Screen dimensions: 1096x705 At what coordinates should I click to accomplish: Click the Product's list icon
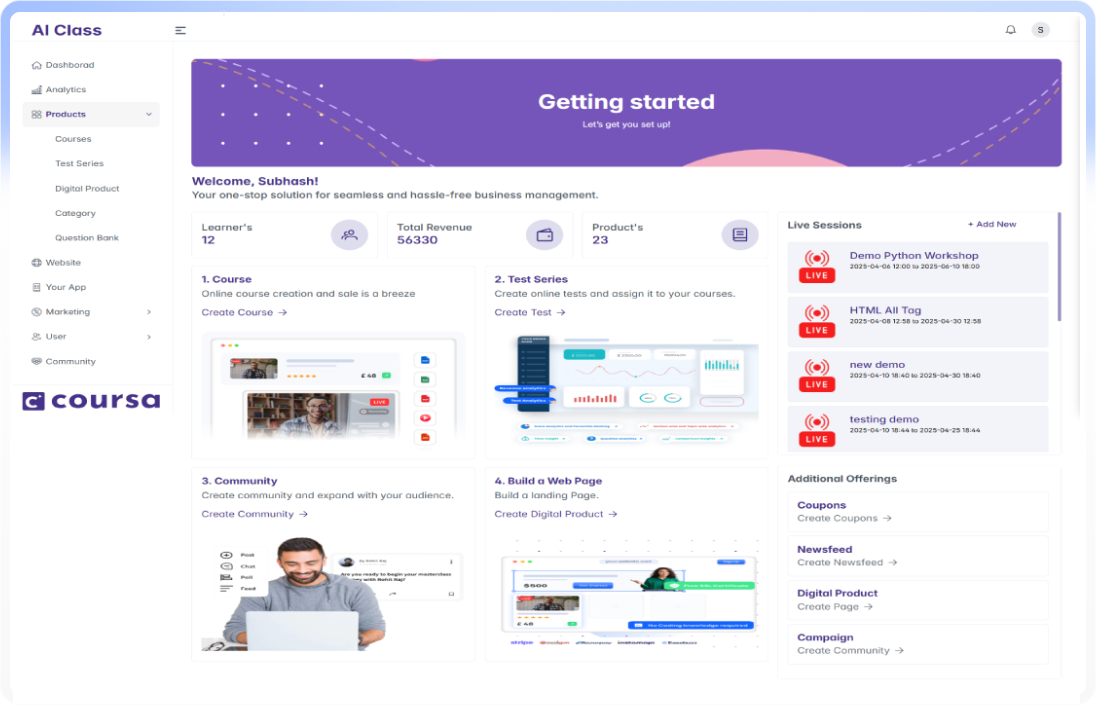click(740, 235)
